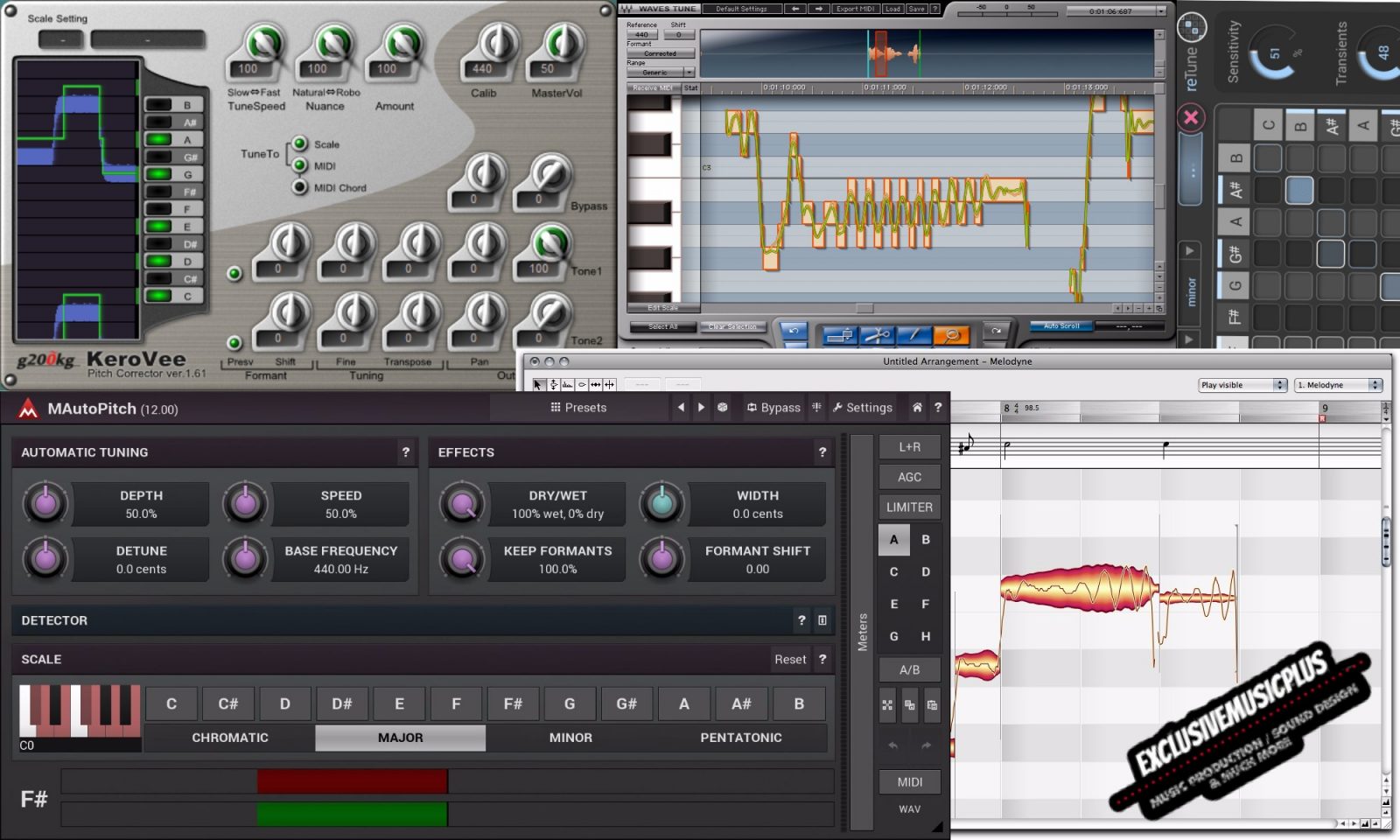Click F# note key in MAutoPitch scale
The image size is (1400, 840).
click(x=513, y=703)
